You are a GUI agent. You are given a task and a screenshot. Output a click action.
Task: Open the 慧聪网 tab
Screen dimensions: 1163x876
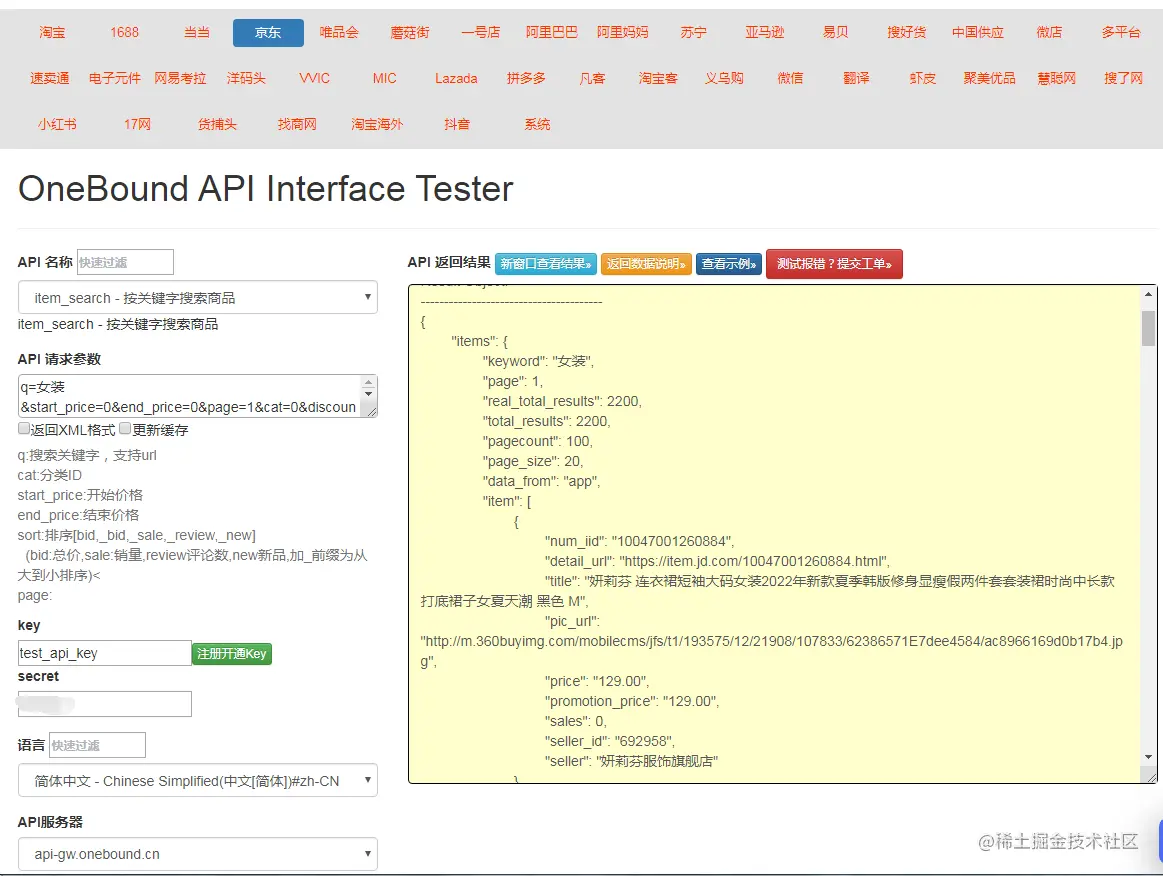(1056, 79)
